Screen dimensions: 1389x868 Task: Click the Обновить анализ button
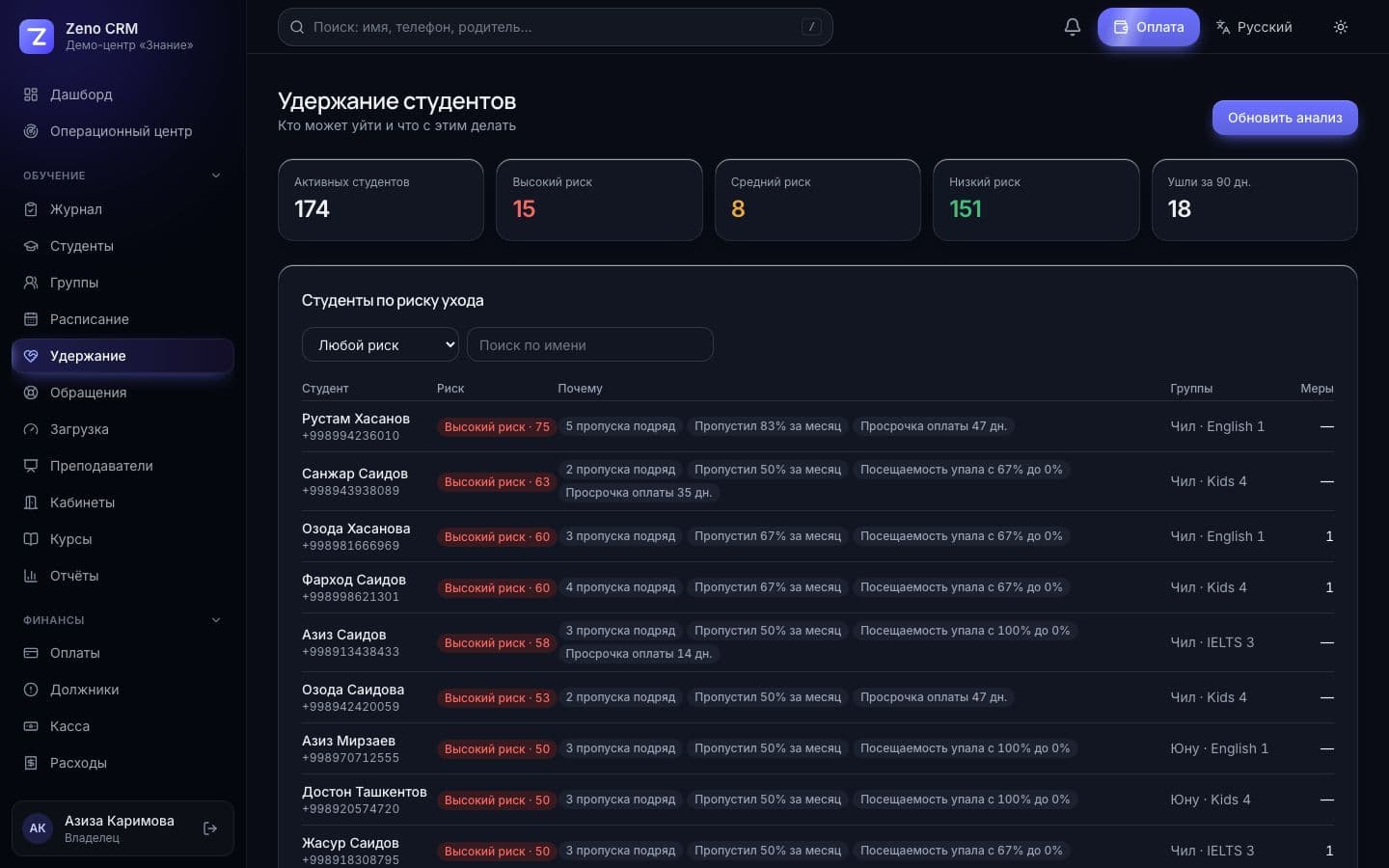coord(1285,118)
